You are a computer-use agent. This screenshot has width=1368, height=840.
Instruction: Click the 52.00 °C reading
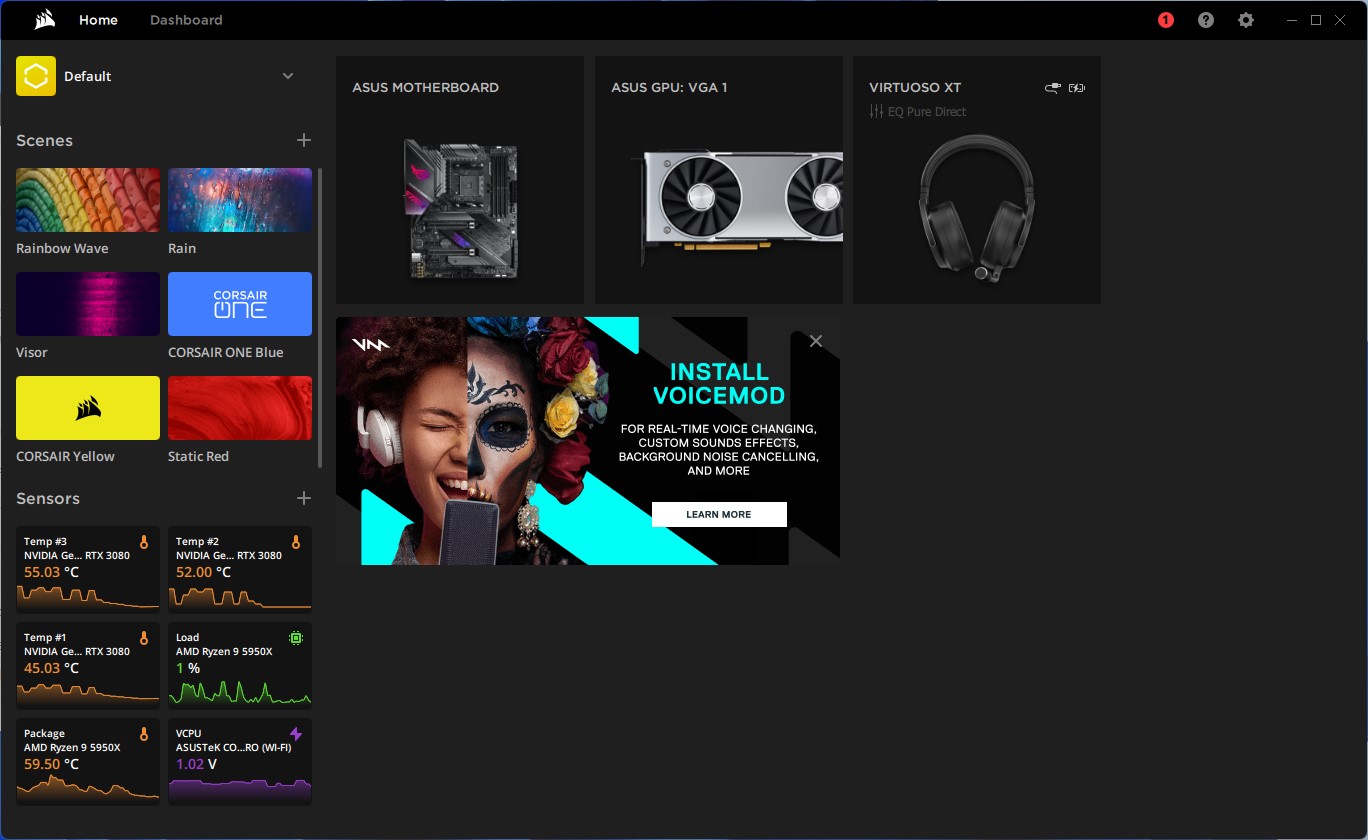pos(203,572)
